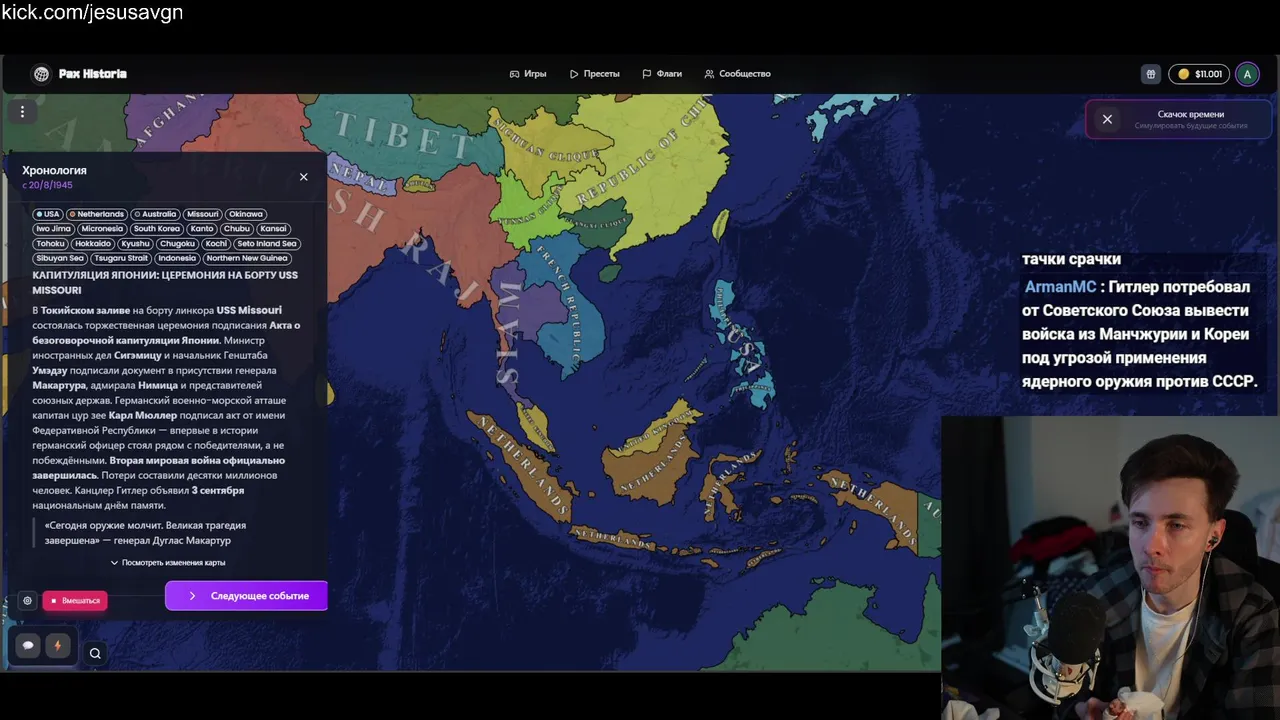Click ArmanMC username in chat overlay
Image resolution: width=1280 pixels, height=720 pixels.
coord(1060,287)
